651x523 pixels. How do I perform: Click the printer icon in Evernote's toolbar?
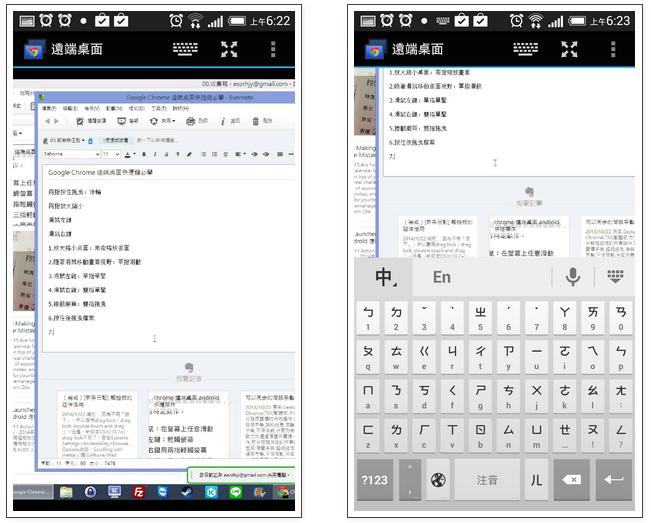click(191, 121)
